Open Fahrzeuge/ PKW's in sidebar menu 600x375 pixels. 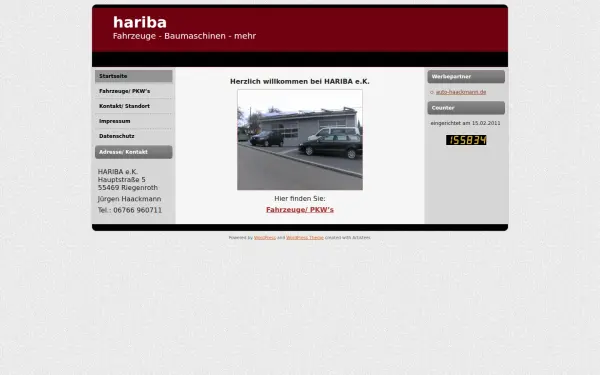coord(134,91)
